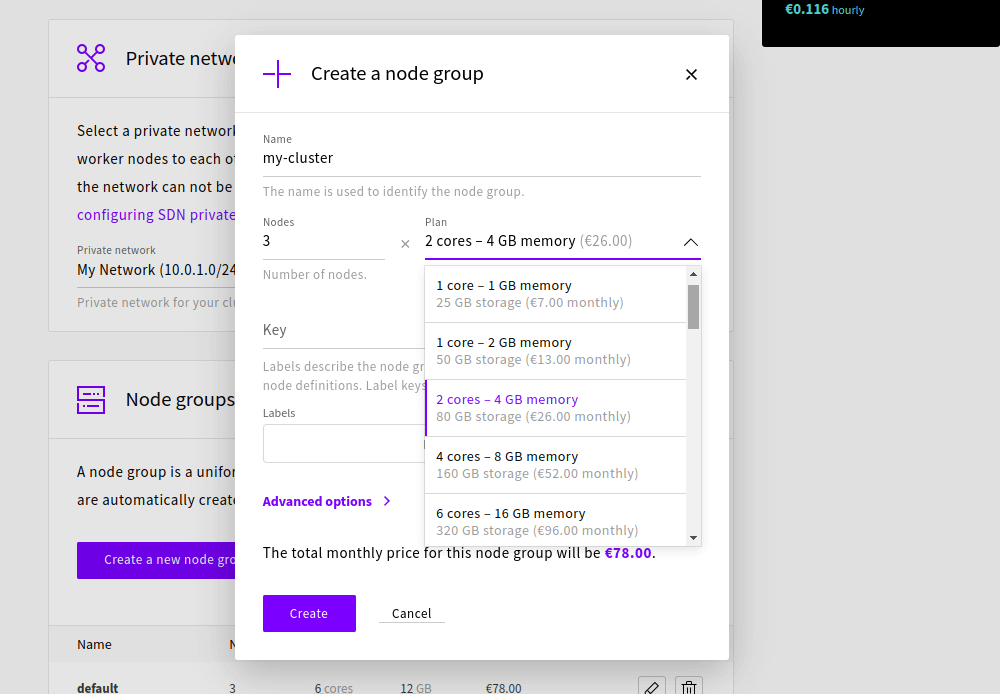The width and height of the screenshot is (1000, 694).
Task: Pick 6 cores – 16 GB memory plan
Action: [x=555, y=520]
